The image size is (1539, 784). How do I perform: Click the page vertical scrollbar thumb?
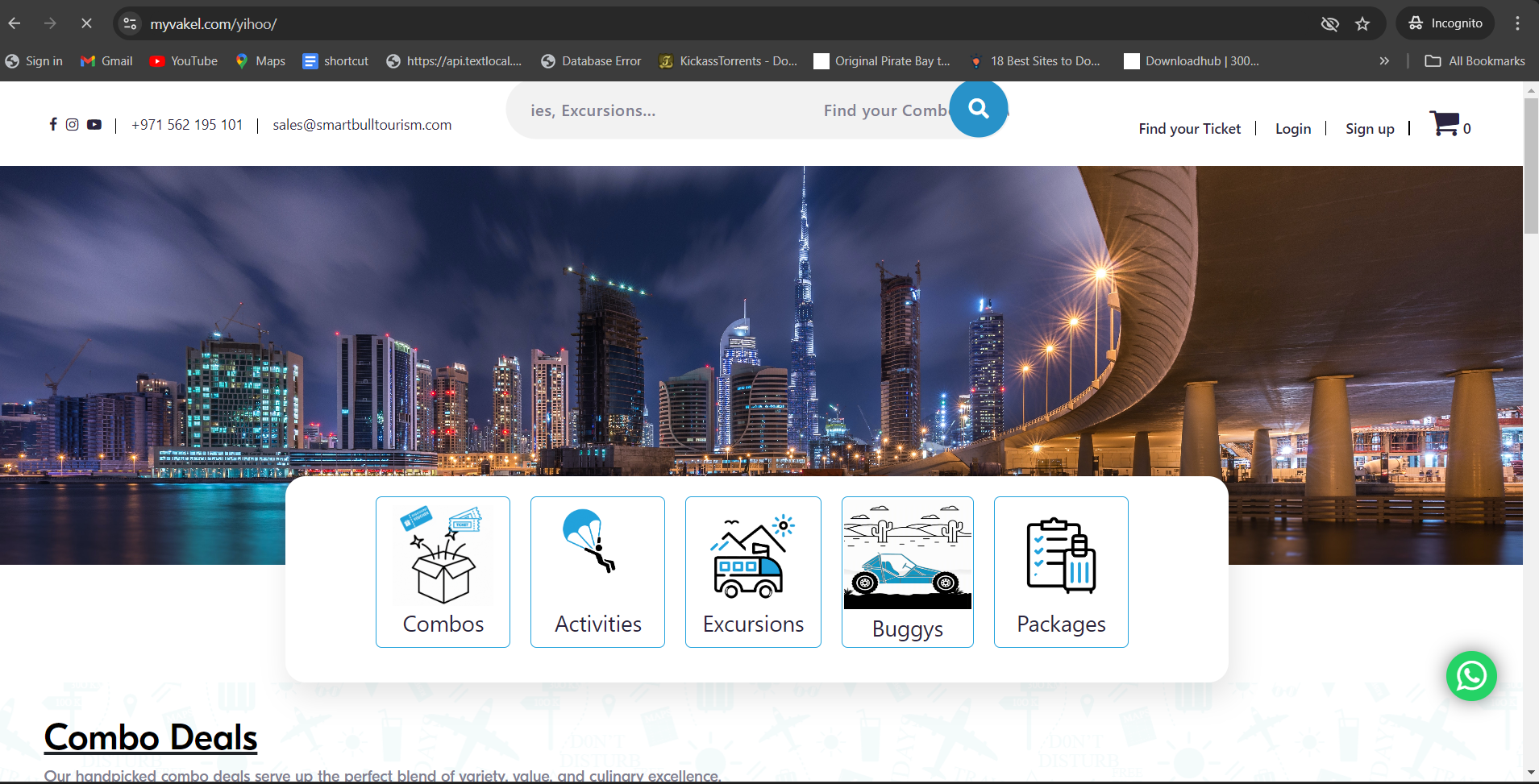(1530, 165)
